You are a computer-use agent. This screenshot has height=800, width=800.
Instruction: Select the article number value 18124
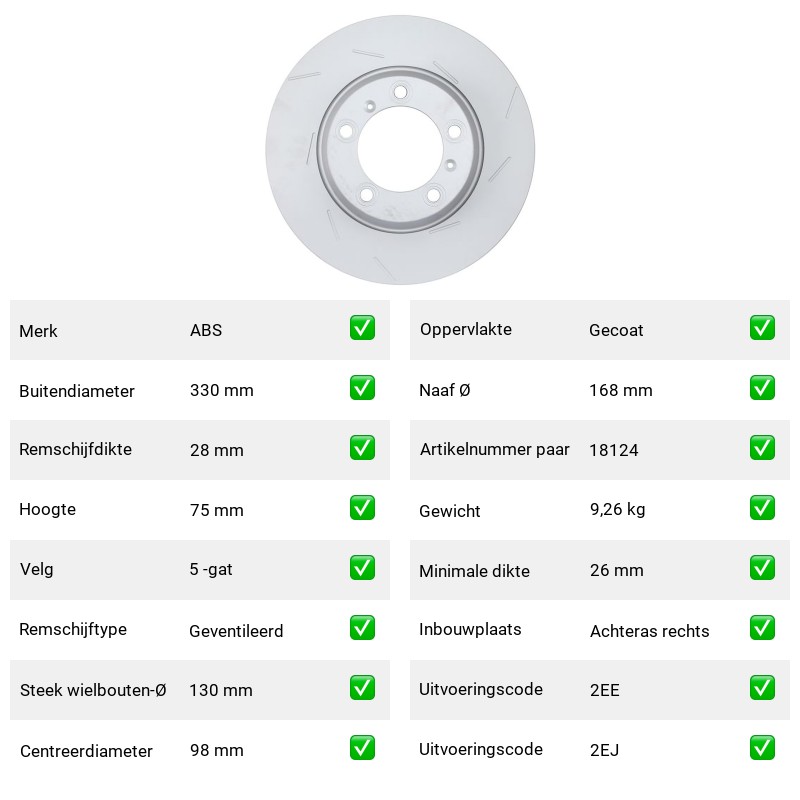click(x=614, y=450)
